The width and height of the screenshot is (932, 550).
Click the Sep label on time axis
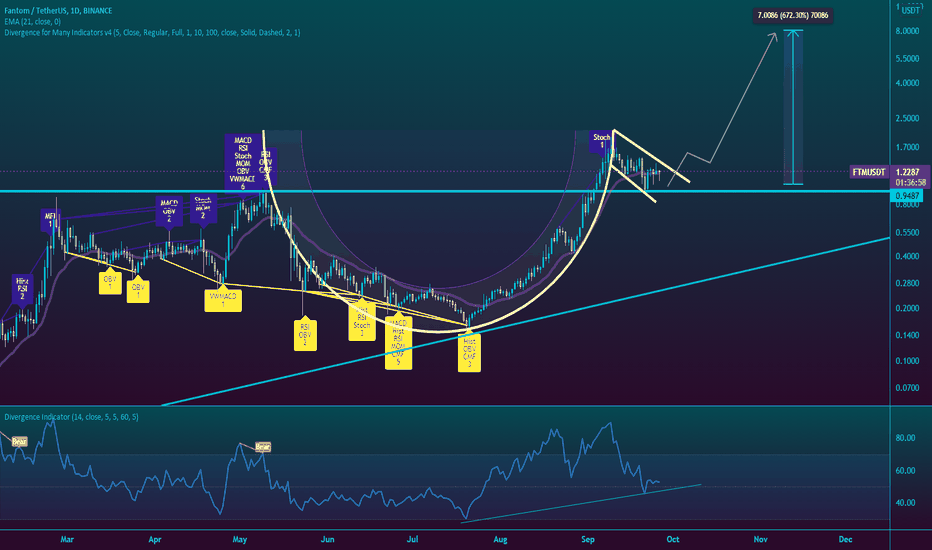pyautogui.click(x=588, y=539)
